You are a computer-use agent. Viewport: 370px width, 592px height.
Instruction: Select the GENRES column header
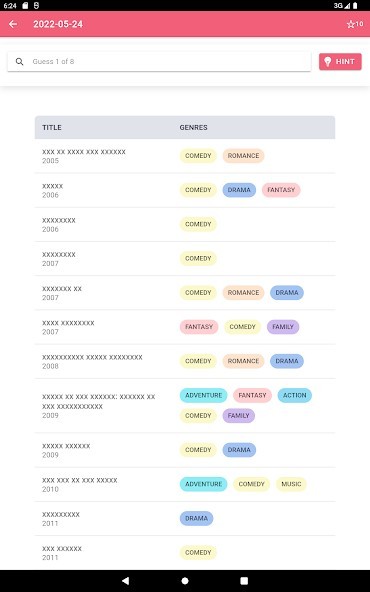pyautogui.click(x=193, y=128)
